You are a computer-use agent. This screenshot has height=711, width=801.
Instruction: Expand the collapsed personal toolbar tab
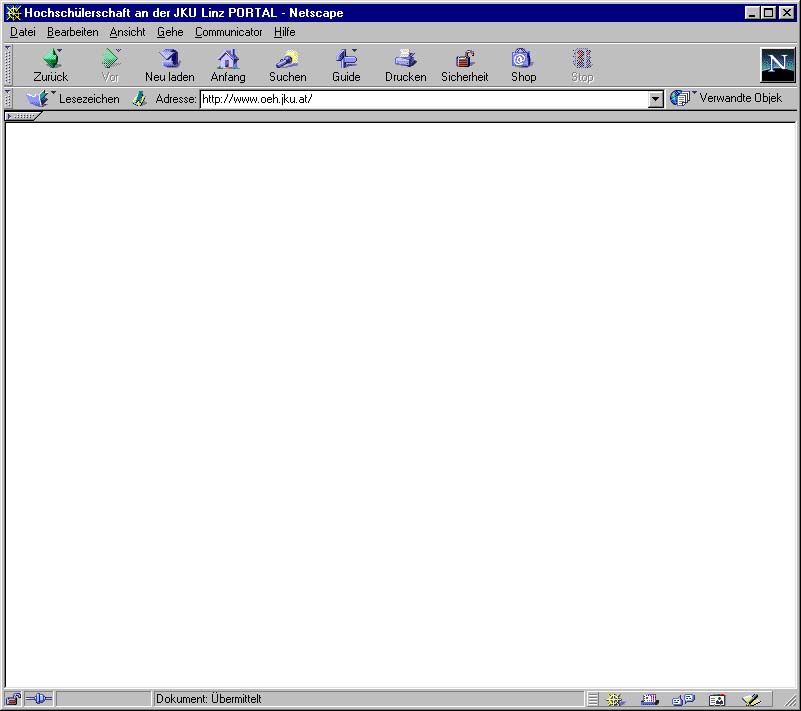pos(22,116)
